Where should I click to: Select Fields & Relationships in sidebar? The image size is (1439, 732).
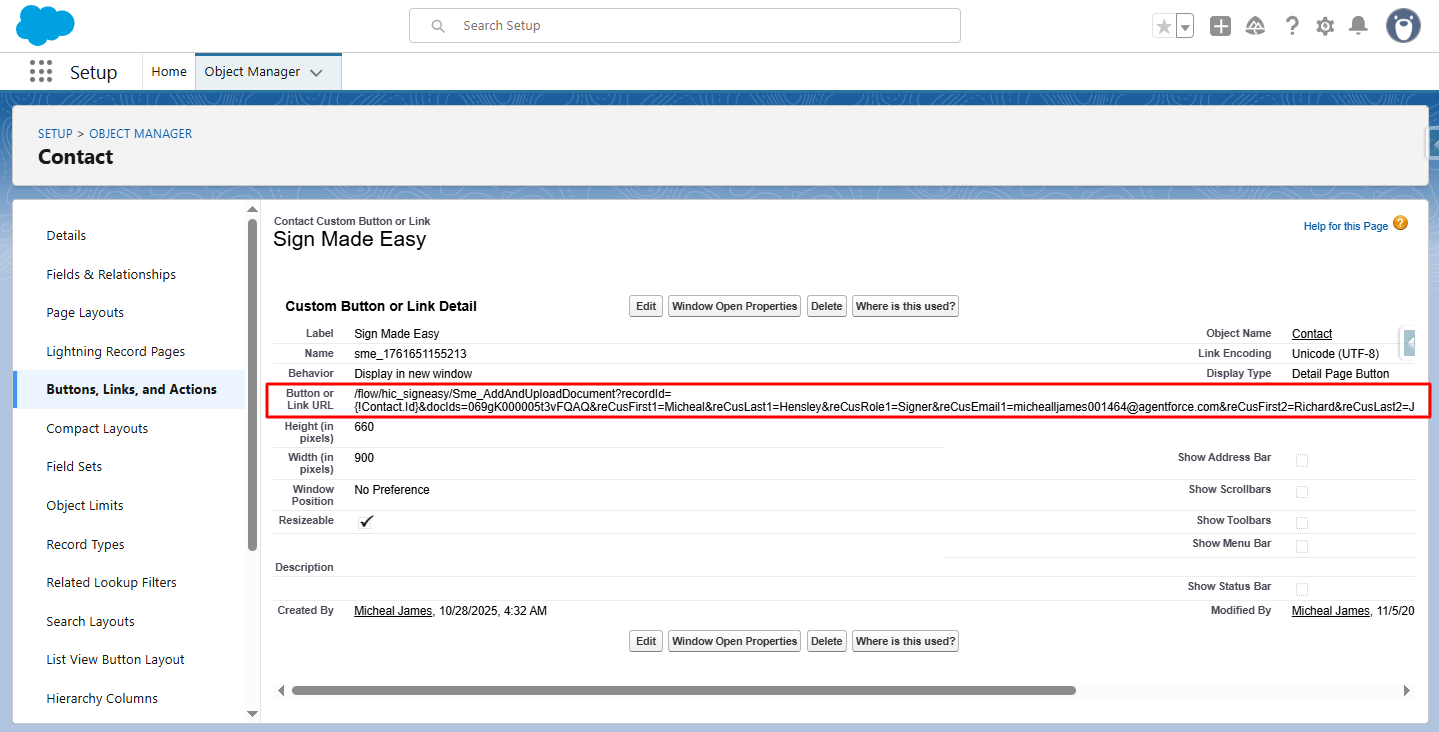(111, 274)
